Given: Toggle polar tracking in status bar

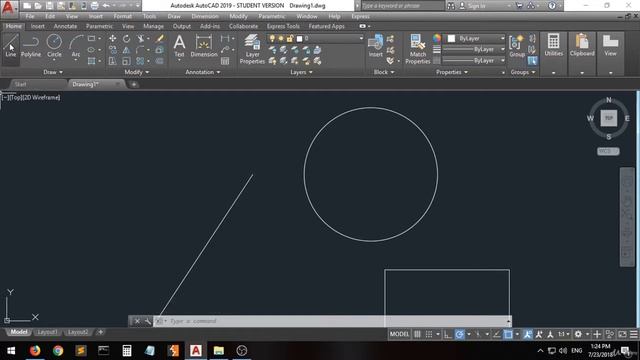Looking at the screenshot, I should click(x=460, y=334).
